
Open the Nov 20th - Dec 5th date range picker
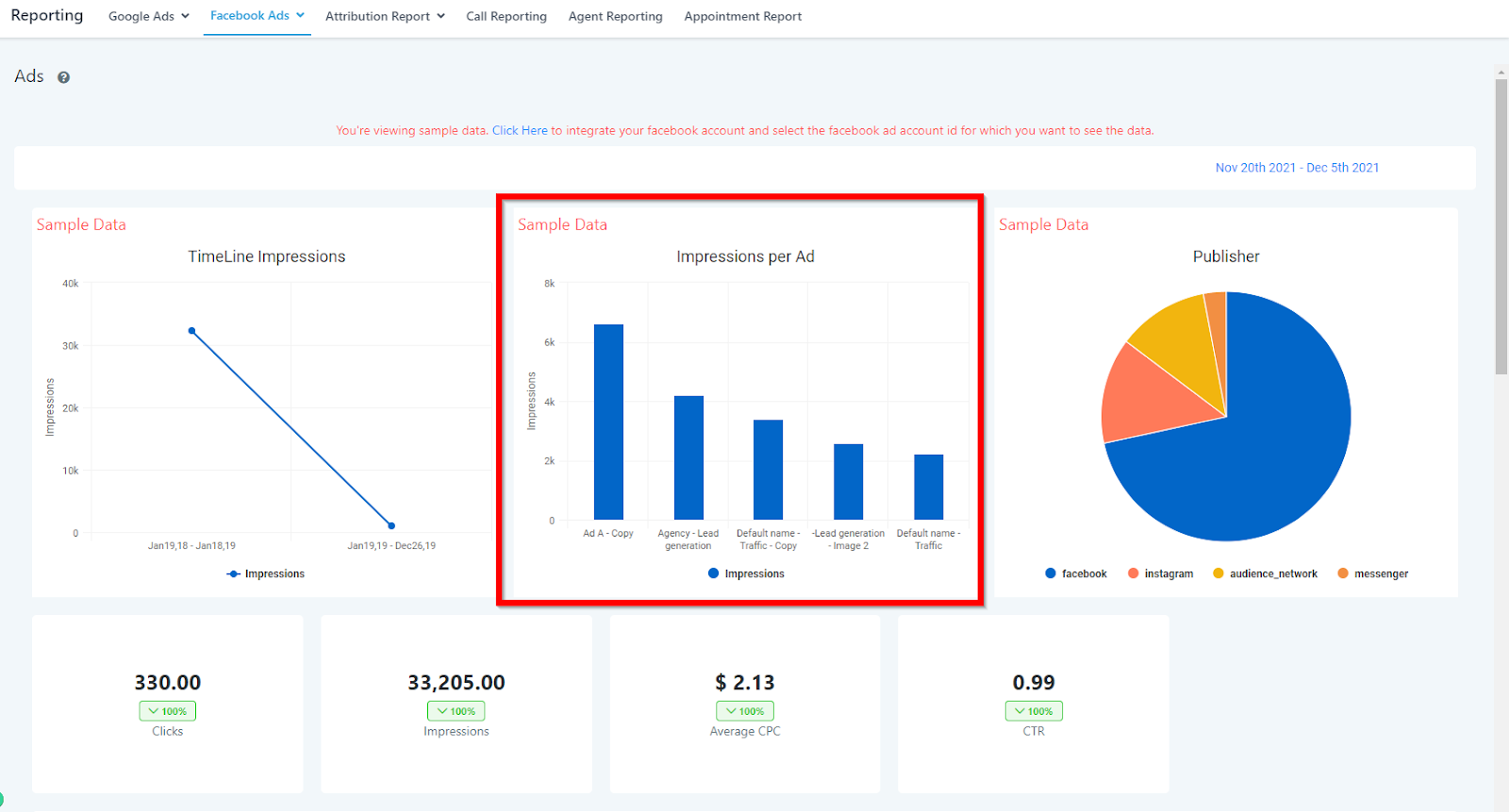pos(1297,168)
